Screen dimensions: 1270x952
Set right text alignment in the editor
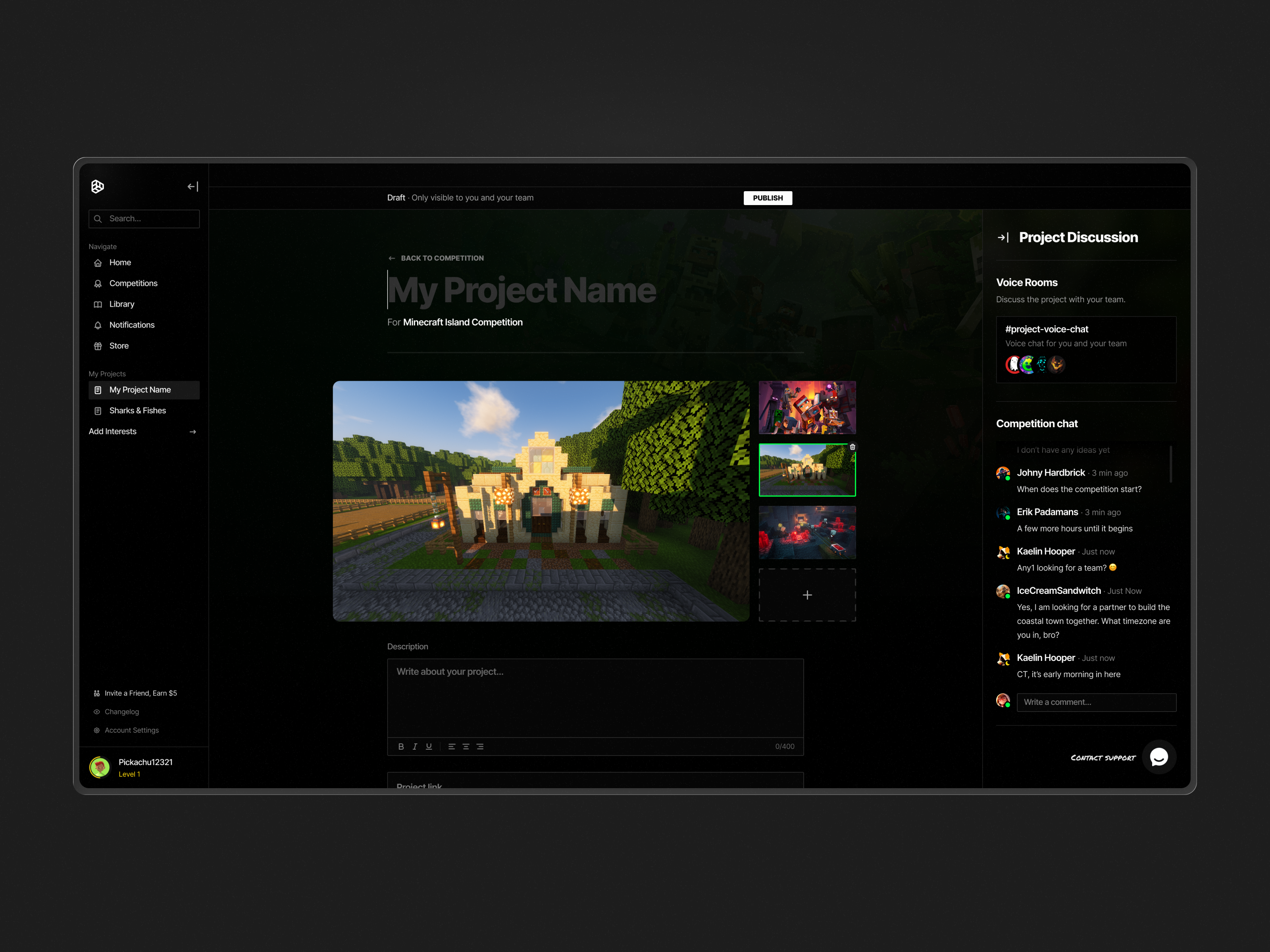coord(480,747)
